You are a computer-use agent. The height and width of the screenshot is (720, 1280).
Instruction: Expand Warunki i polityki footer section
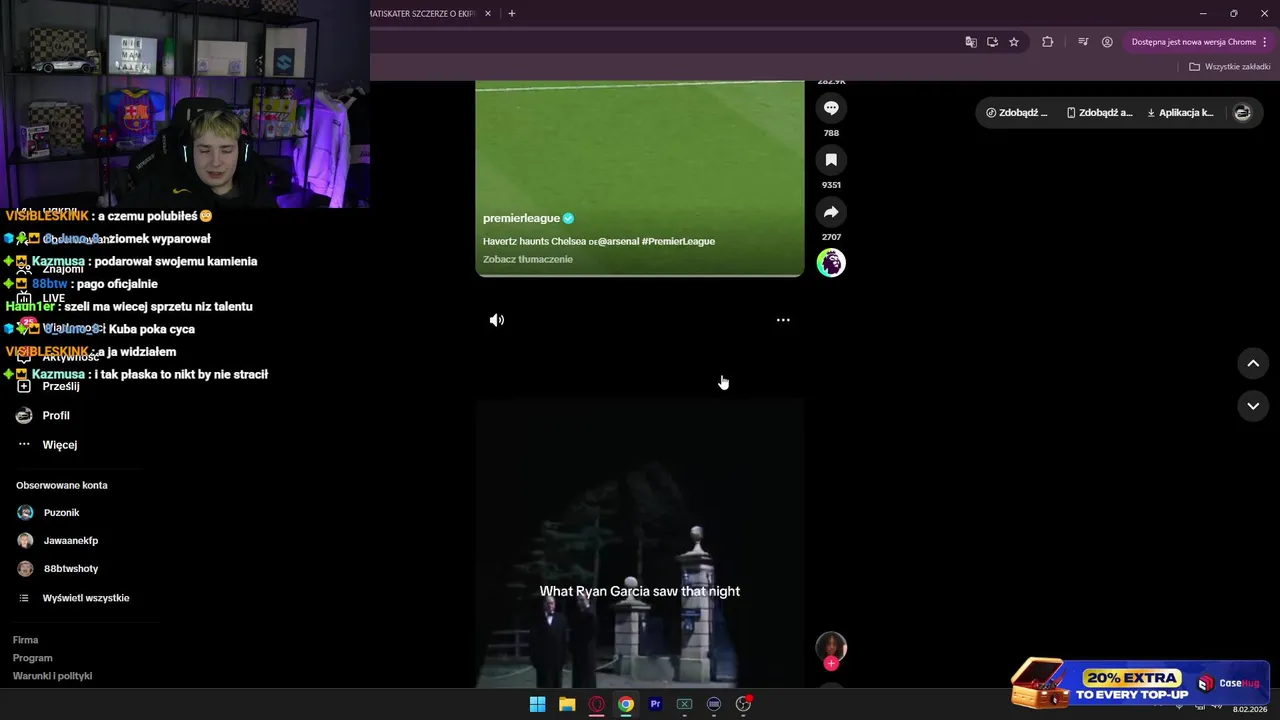point(52,676)
